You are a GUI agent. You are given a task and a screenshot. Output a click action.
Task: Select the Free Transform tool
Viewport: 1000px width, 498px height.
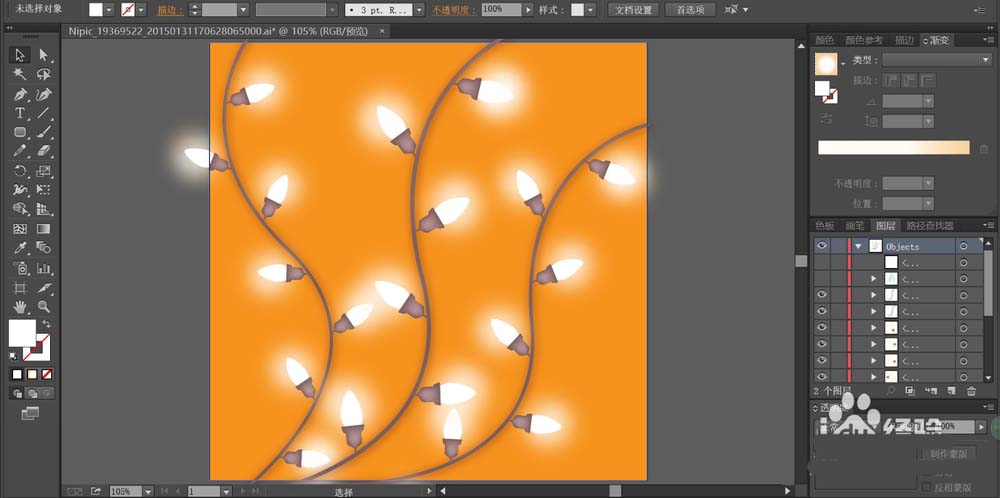click(43, 190)
